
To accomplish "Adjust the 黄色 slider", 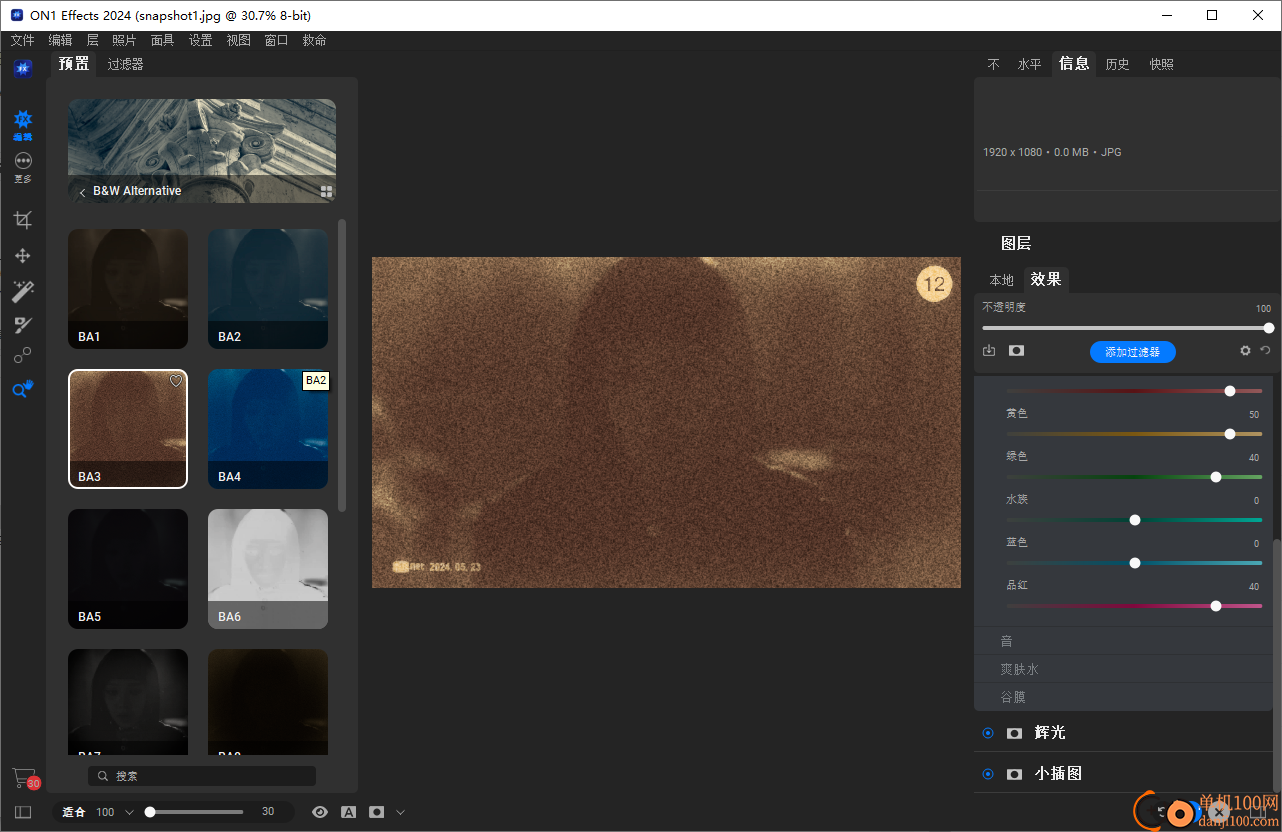I will pyautogui.click(x=1134, y=434).
